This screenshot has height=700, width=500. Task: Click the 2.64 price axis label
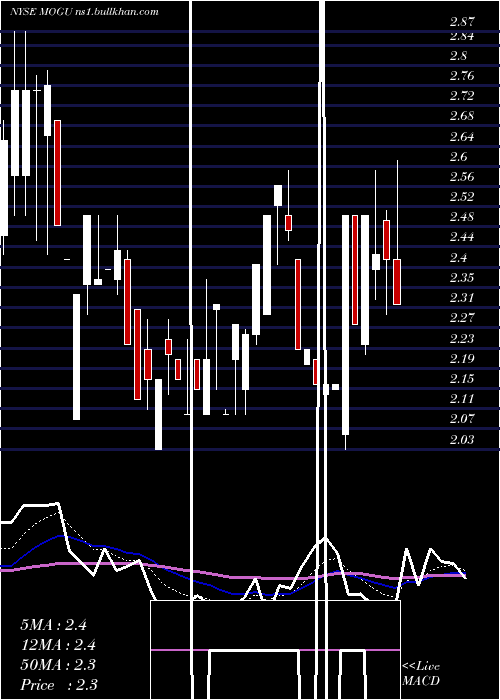(x=462, y=137)
